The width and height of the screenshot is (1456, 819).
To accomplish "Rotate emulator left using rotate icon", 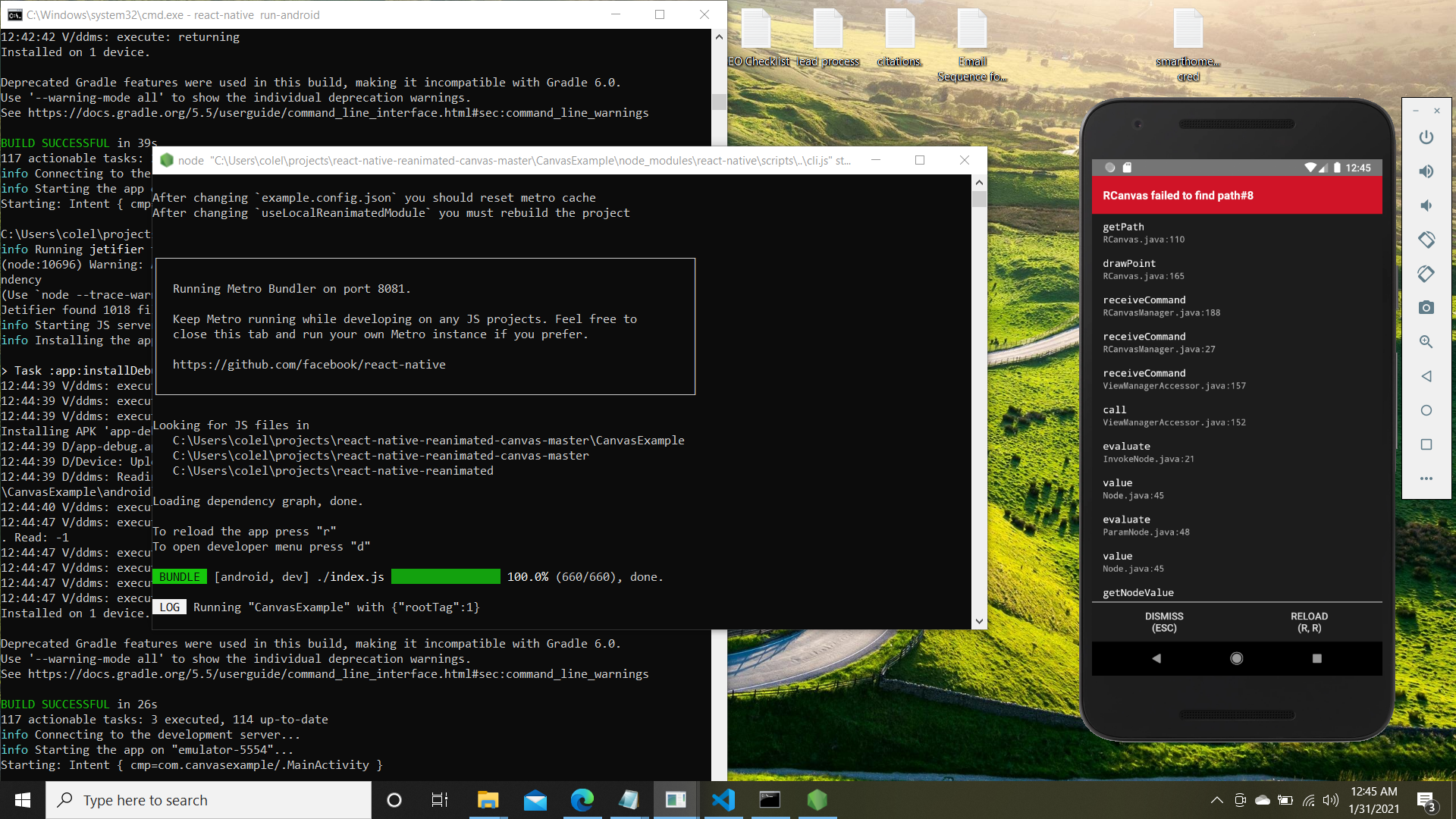I will coord(1426,240).
